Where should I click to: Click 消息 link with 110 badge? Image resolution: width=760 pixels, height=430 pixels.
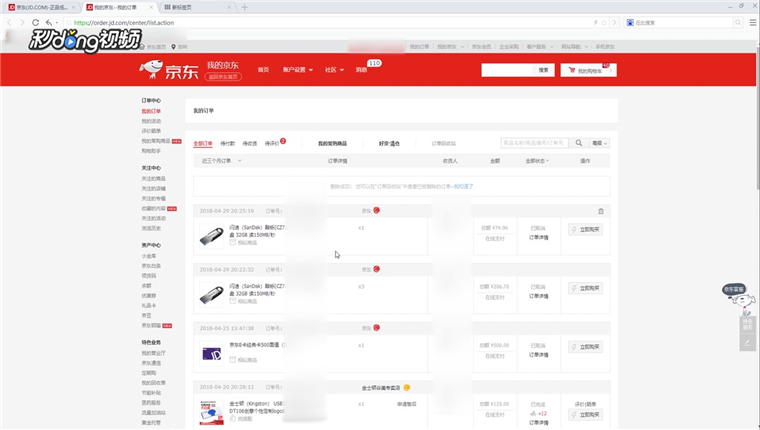click(x=362, y=70)
